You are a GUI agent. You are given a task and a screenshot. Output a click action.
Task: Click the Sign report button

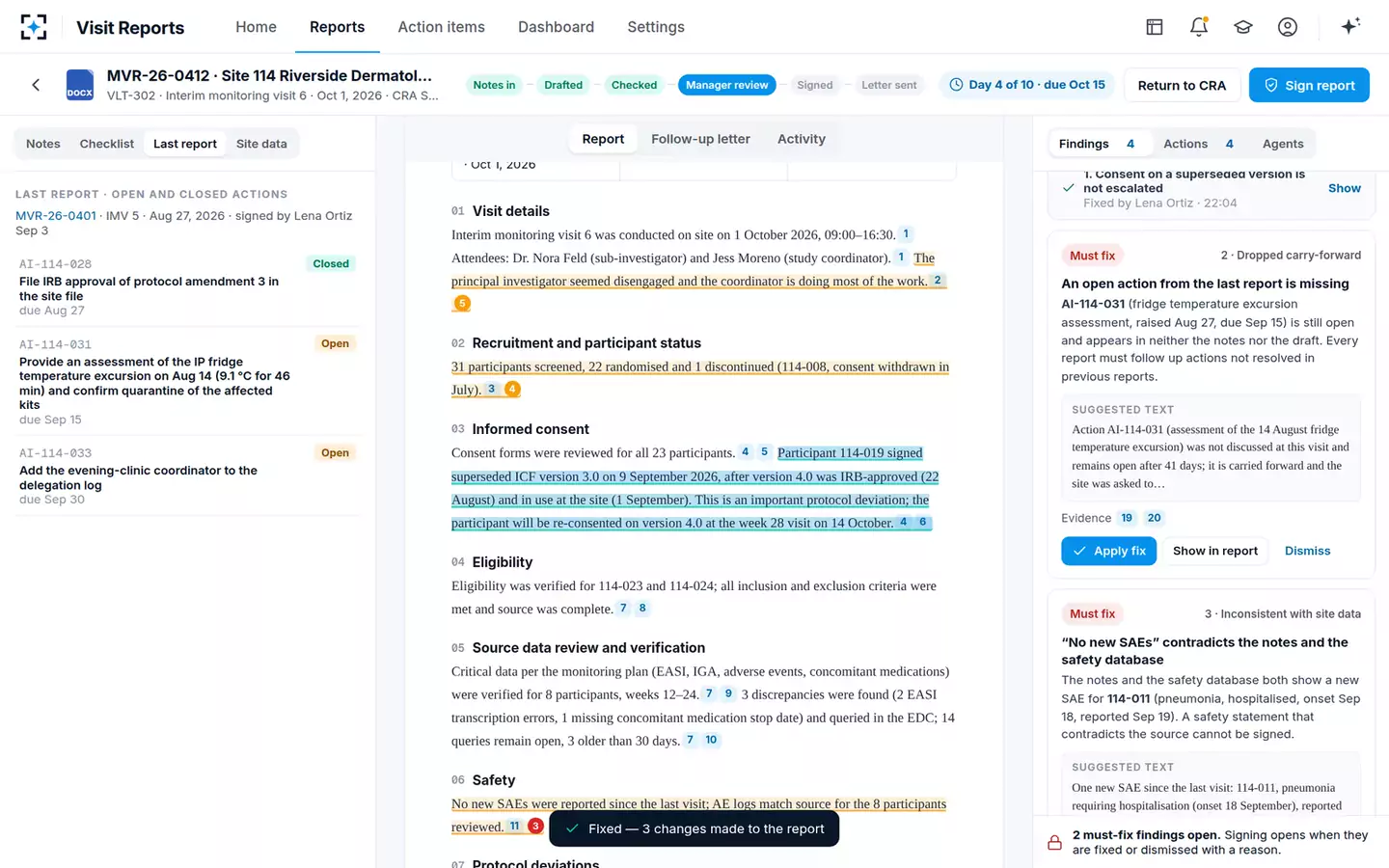point(1309,85)
